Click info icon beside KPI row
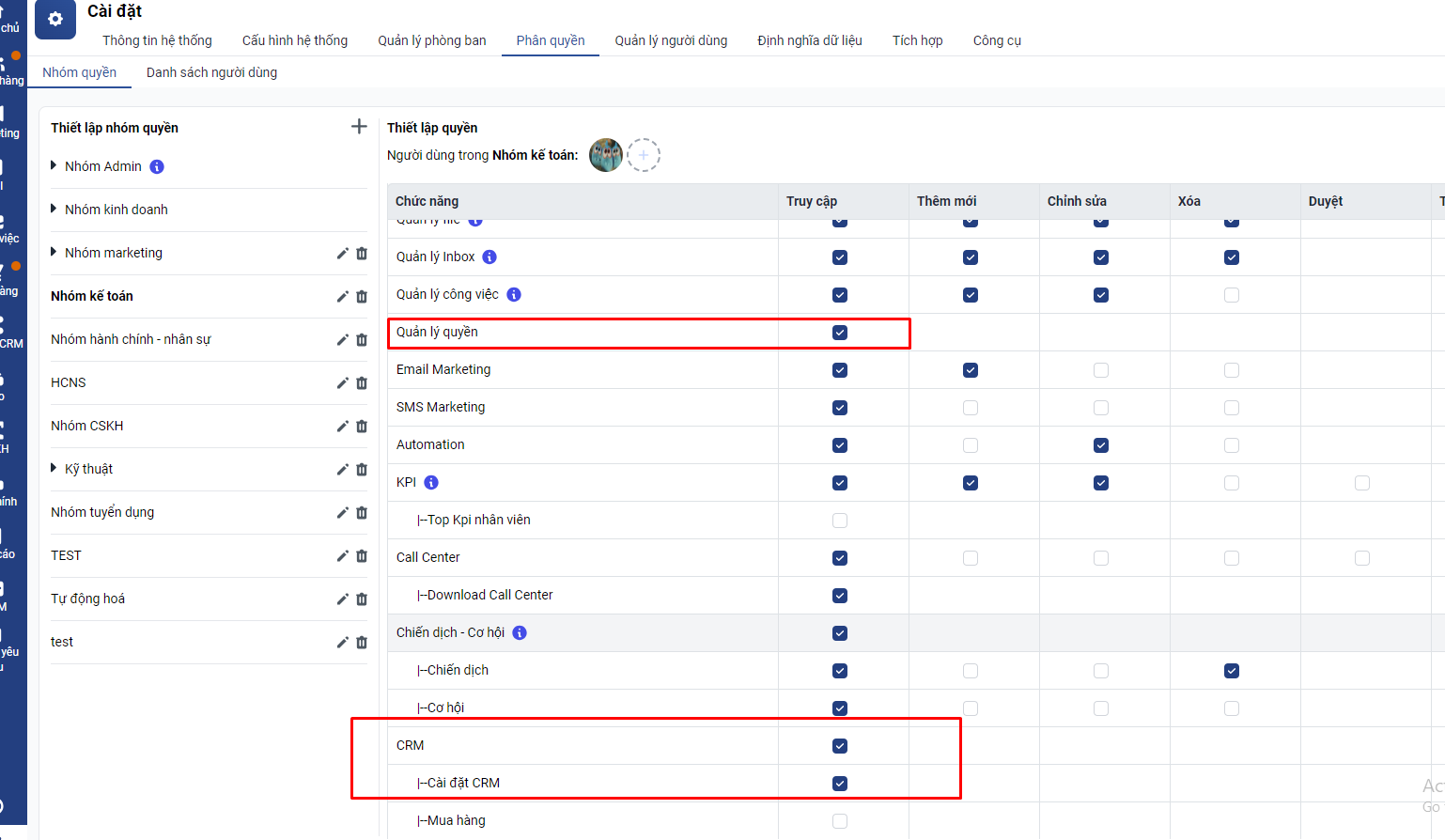The width and height of the screenshot is (1445, 840). (431, 483)
